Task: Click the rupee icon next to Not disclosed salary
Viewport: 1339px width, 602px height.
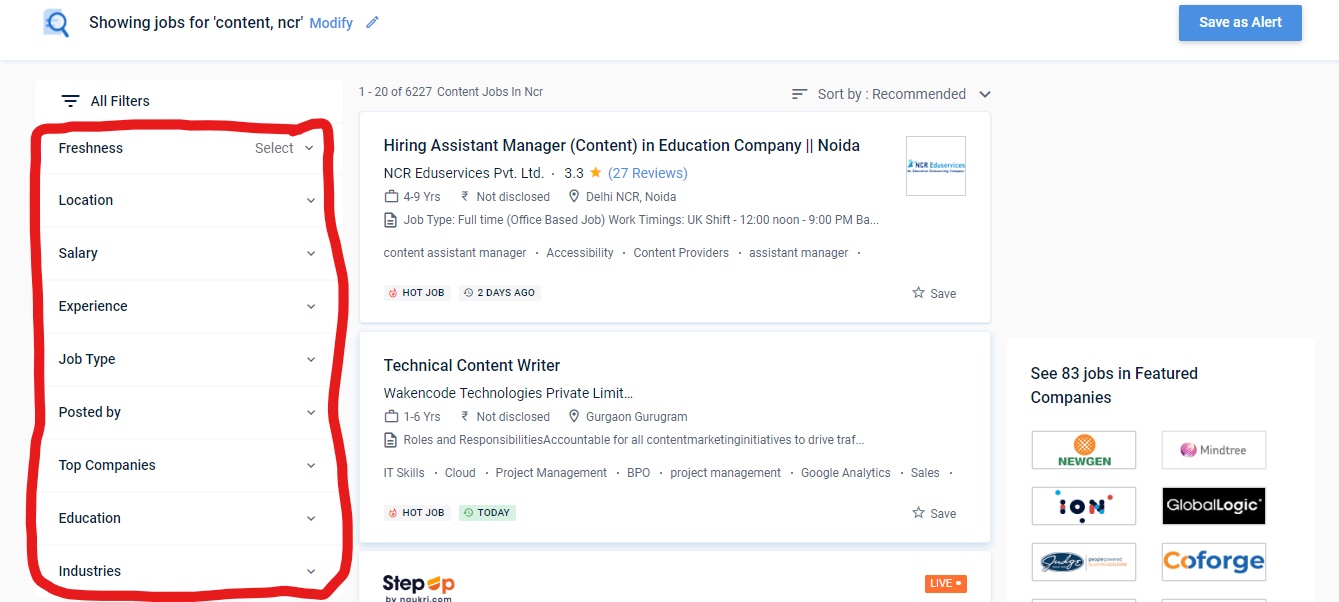Action: click(466, 196)
